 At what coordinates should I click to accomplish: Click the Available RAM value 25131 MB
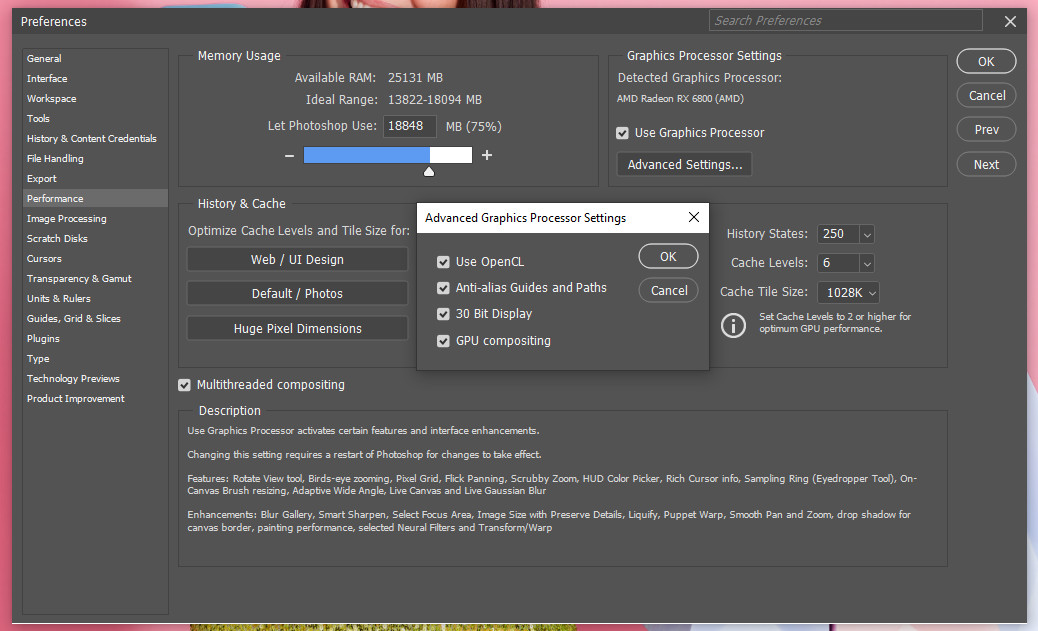click(x=415, y=77)
